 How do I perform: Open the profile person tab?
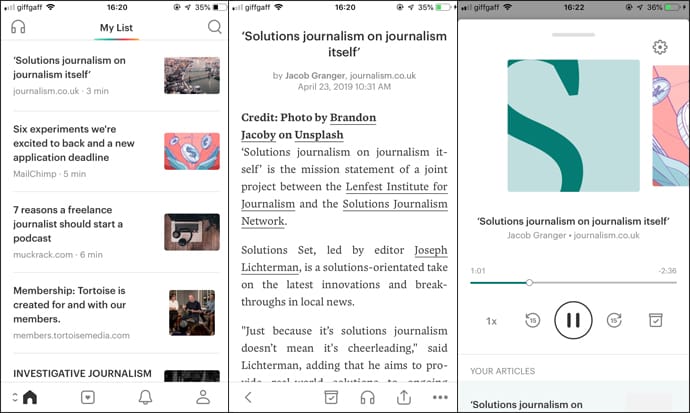click(203, 397)
